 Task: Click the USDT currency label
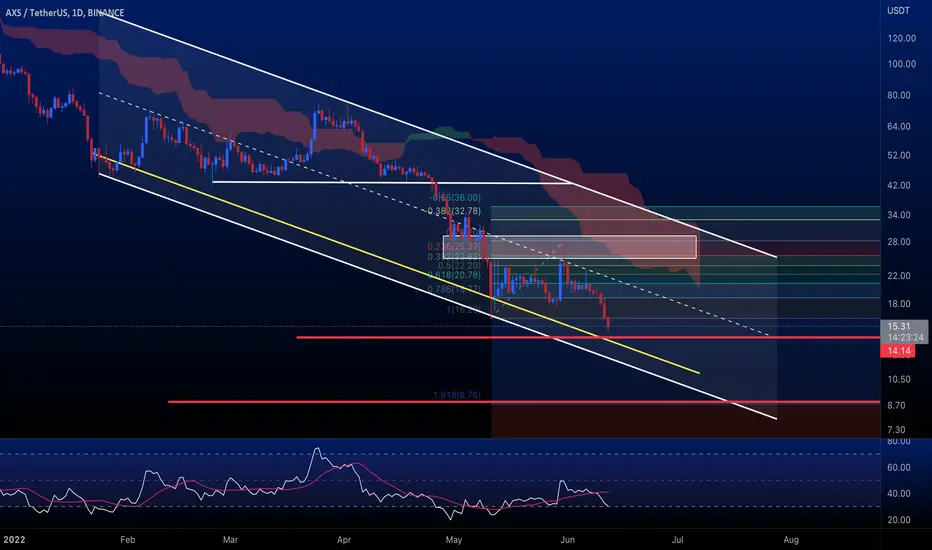point(898,11)
